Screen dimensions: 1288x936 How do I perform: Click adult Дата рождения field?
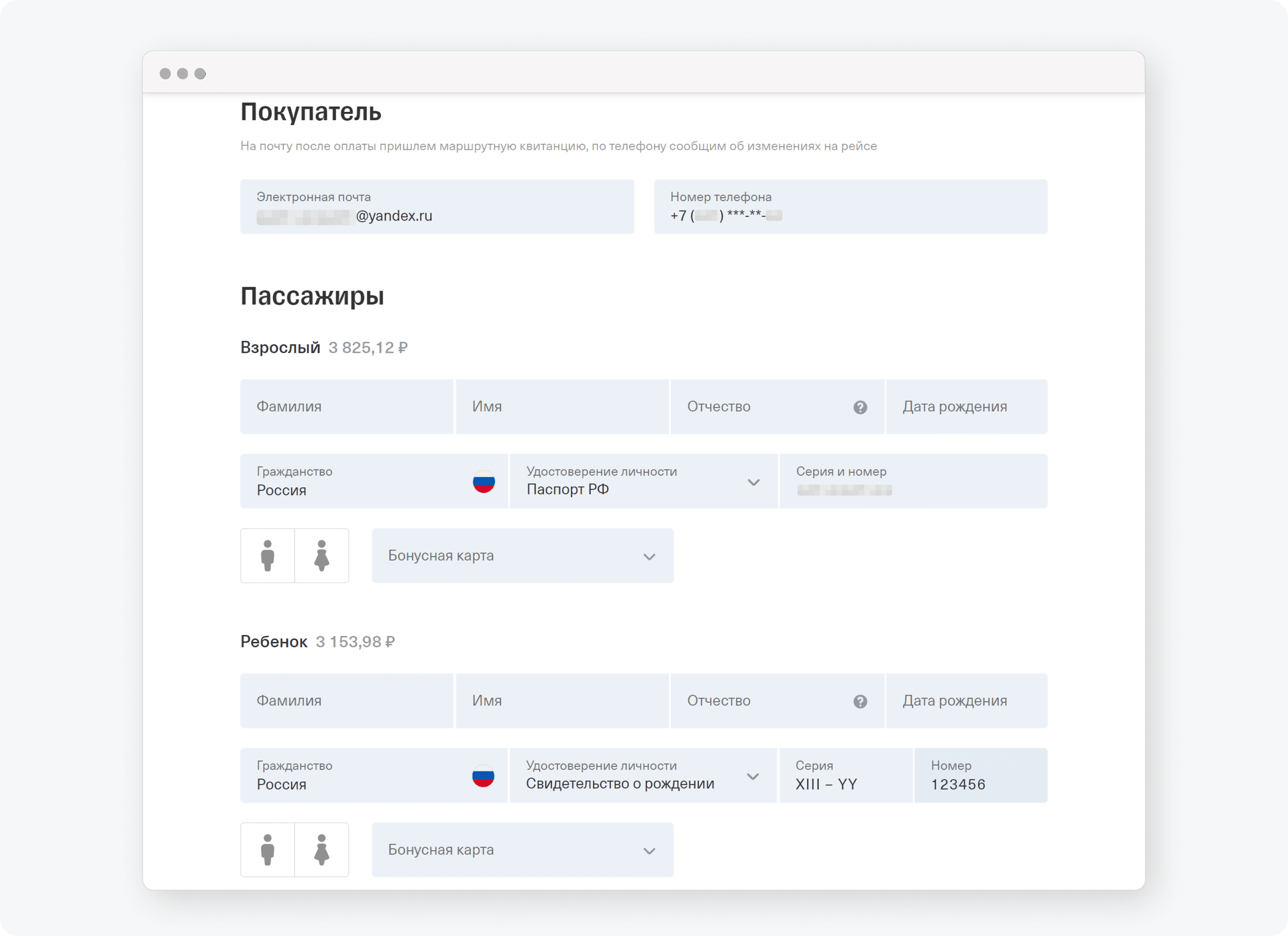pos(966,406)
